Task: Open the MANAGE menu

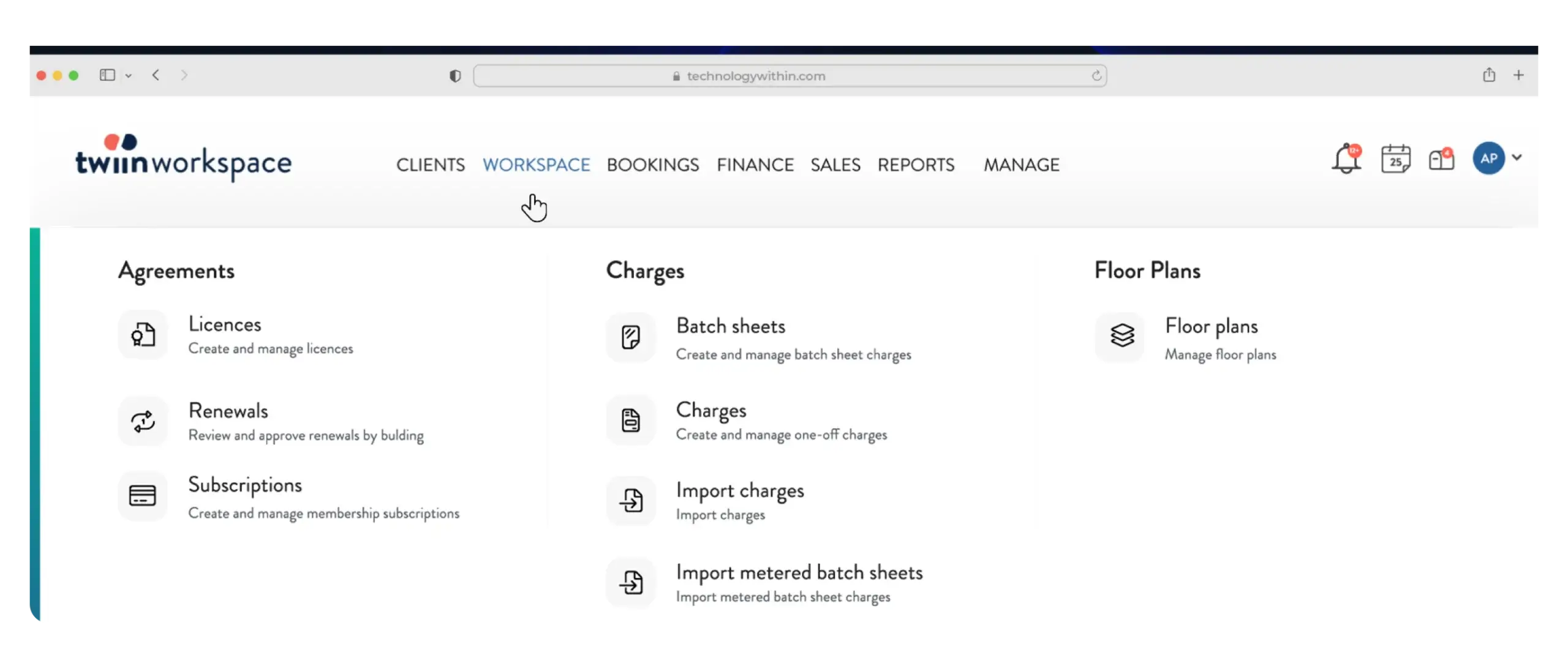Action: [1021, 165]
